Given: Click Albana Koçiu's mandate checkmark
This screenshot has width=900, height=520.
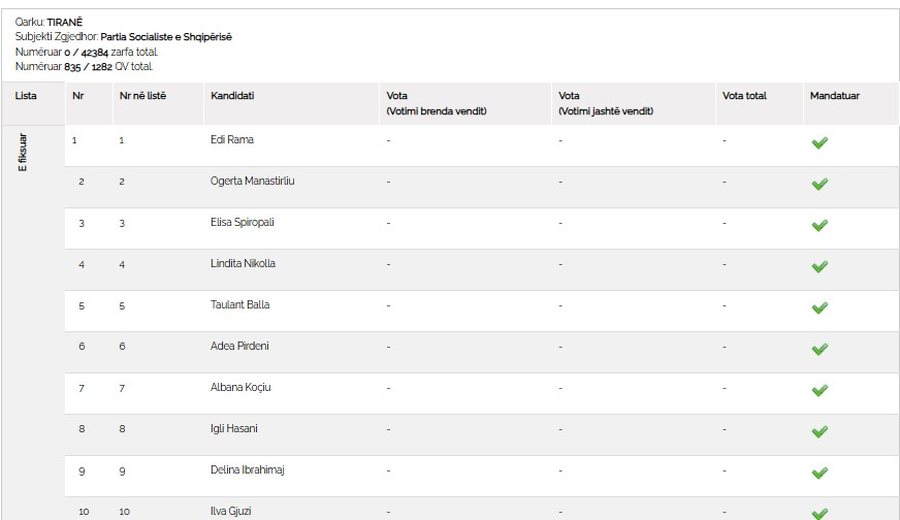Looking at the screenshot, I should (820, 390).
